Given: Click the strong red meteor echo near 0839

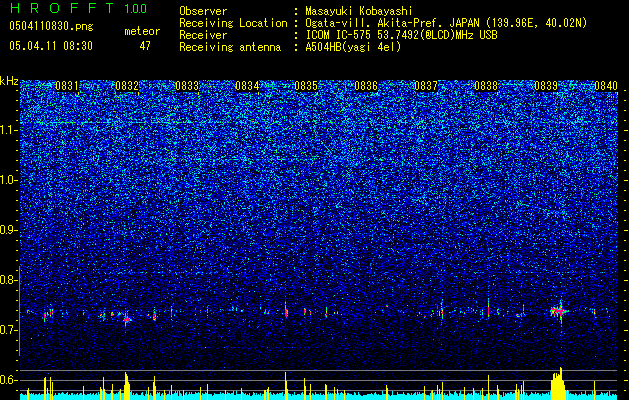Looking at the screenshot, I should tap(558, 311).
